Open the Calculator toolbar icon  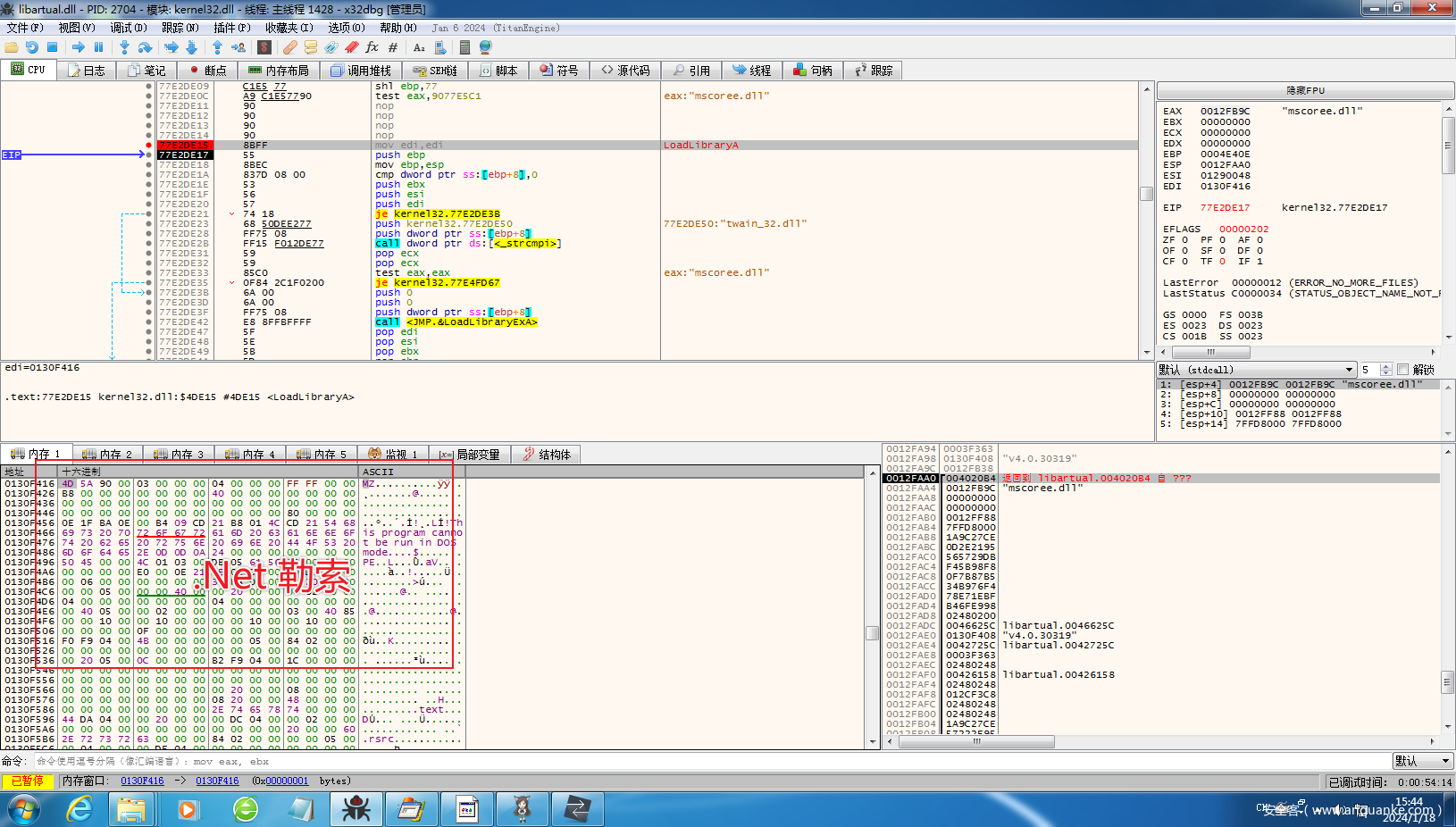click(x=464, y=47)
